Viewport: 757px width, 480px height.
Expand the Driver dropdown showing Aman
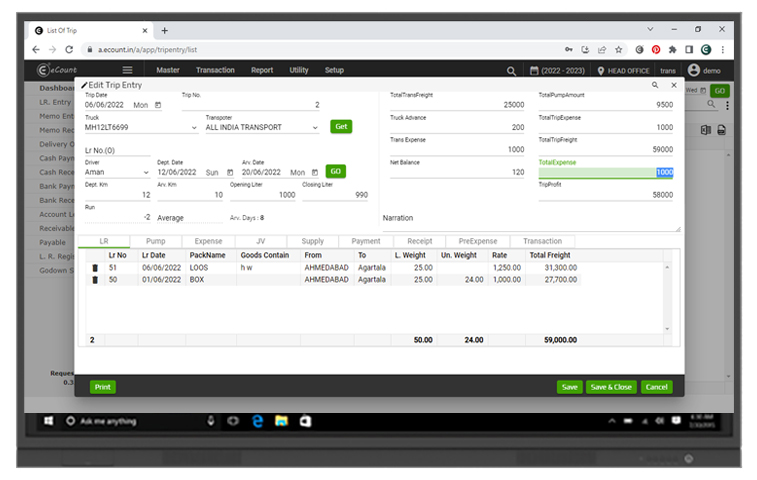146,172
